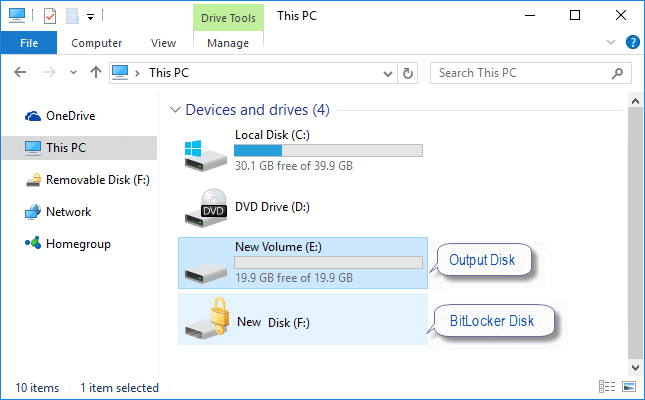This screenshot has height=400, width=645.
Task: Expand the Customize Quick Access Toolbar dropdown
Action: click(x=91, y=16)
